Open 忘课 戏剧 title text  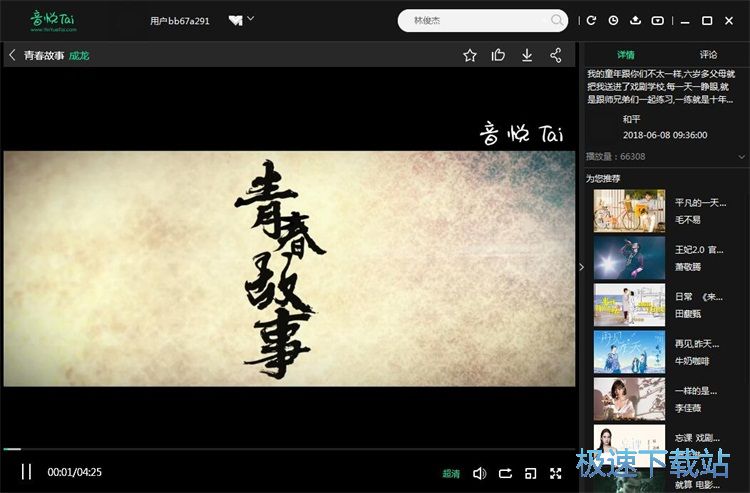[697, 438]
